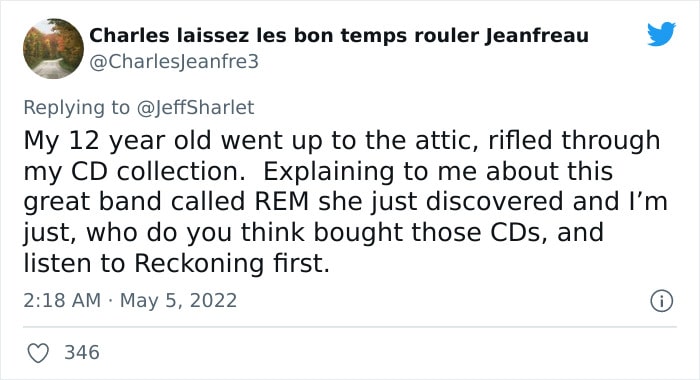Click 'REM' in the tweet text
Screen dimensions: 700x380
(282, 201)
